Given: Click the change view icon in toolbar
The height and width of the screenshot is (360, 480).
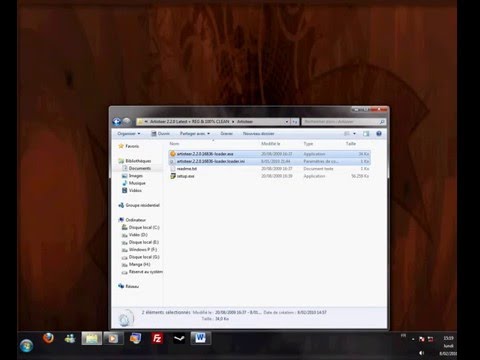Looking at the screenshot, I should click(347, 134).
